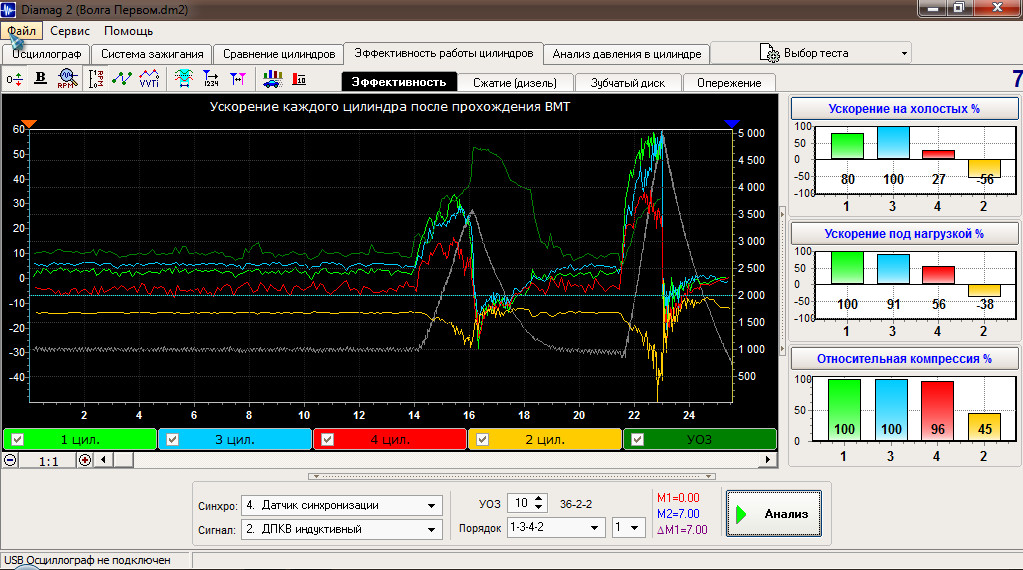Viewport: 1023px width, 570px height.
Task: Click the cyan waveform width measurement icon
Action: click(x=184, y=79)
